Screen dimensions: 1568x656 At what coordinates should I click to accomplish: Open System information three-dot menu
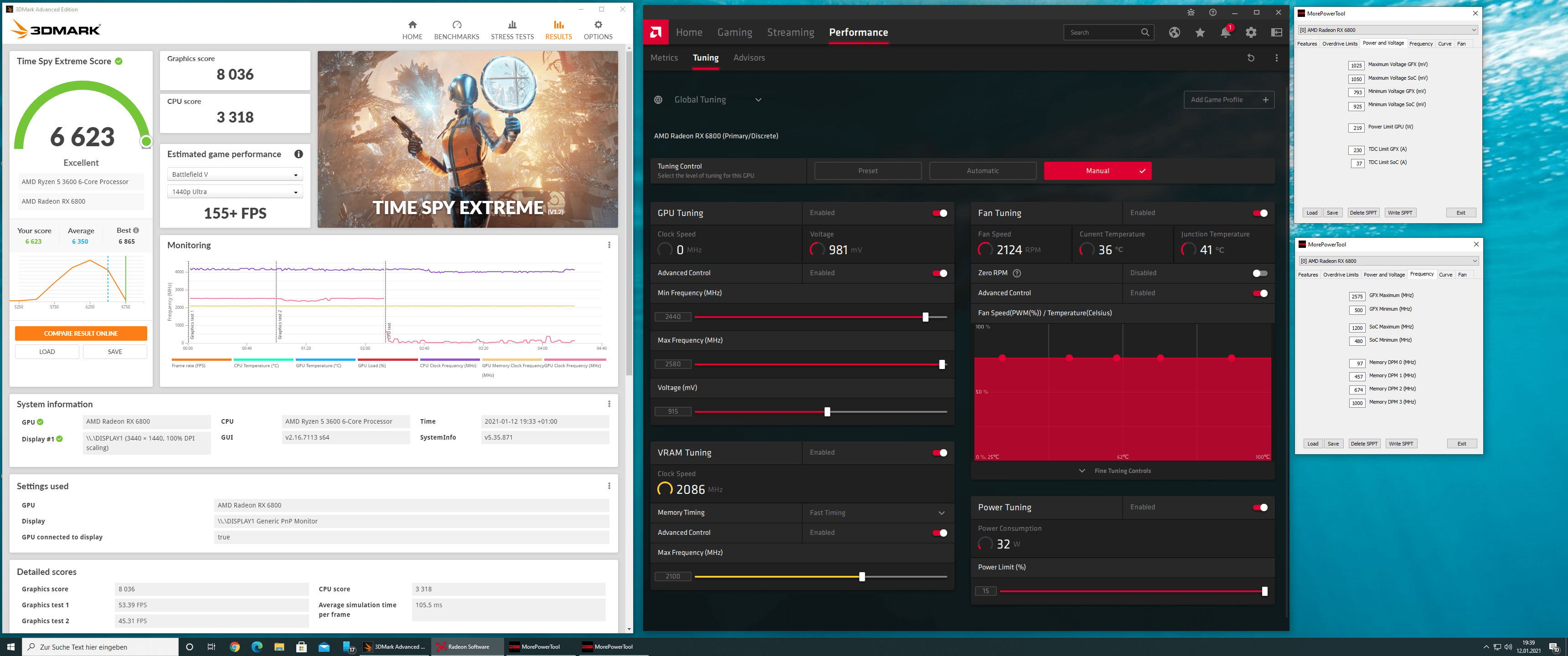(x=609, y=404)
